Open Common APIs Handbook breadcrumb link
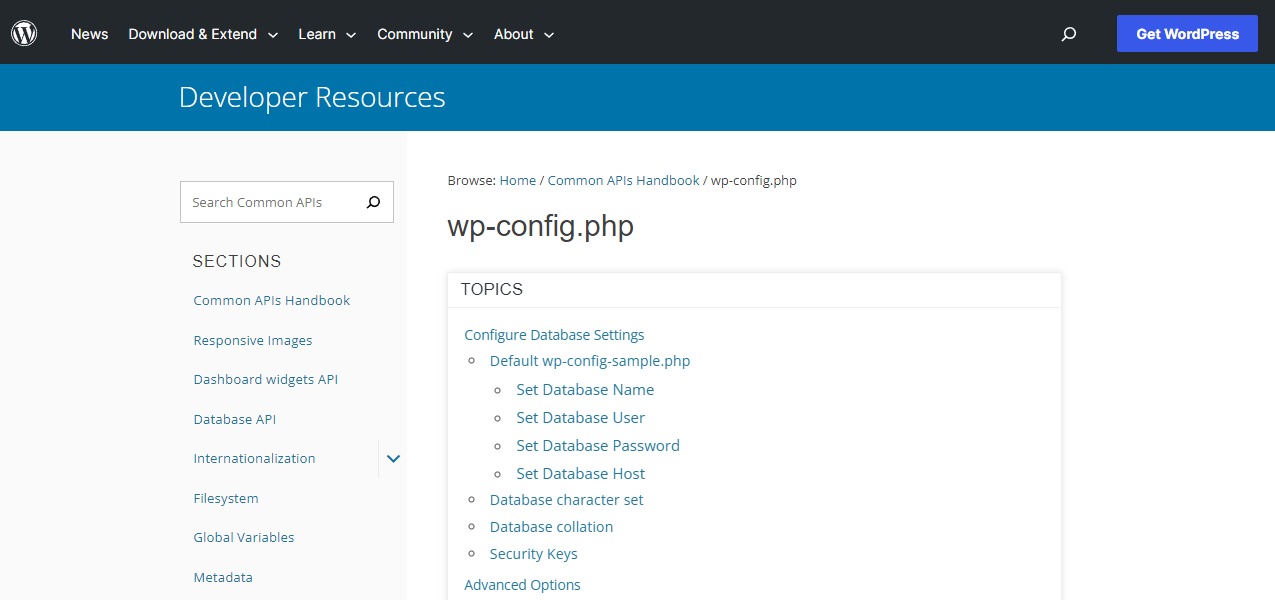 coord(624,181)
